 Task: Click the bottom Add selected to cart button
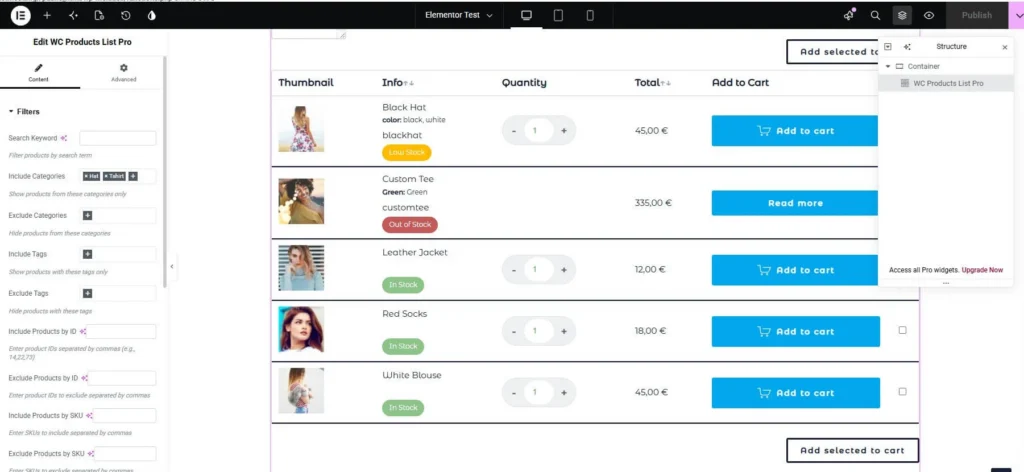pyautogui.click(x=852, y=450)
